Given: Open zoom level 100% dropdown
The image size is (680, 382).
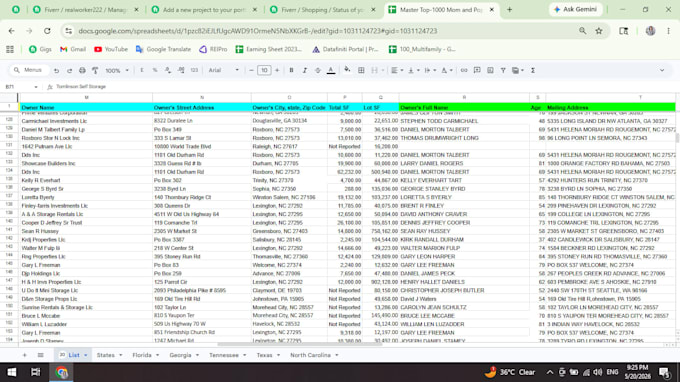Looking at the screenshot, I should (x=117, y=70).
